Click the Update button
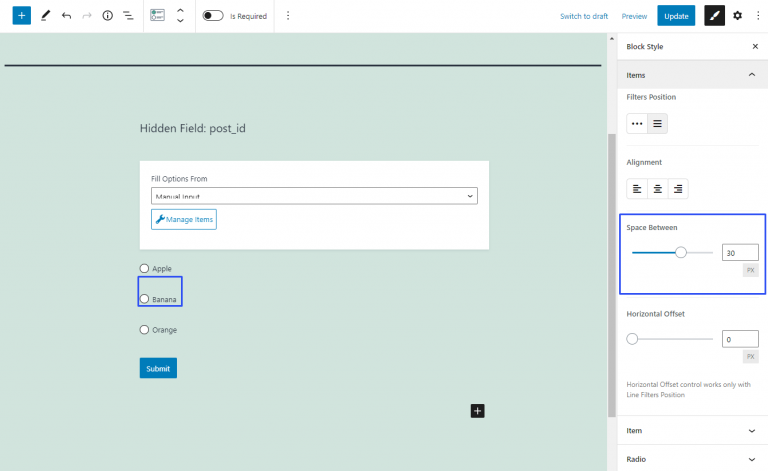The height and width of the screenshot is (471, 768). pyautogui.click(x=676, y=16)
